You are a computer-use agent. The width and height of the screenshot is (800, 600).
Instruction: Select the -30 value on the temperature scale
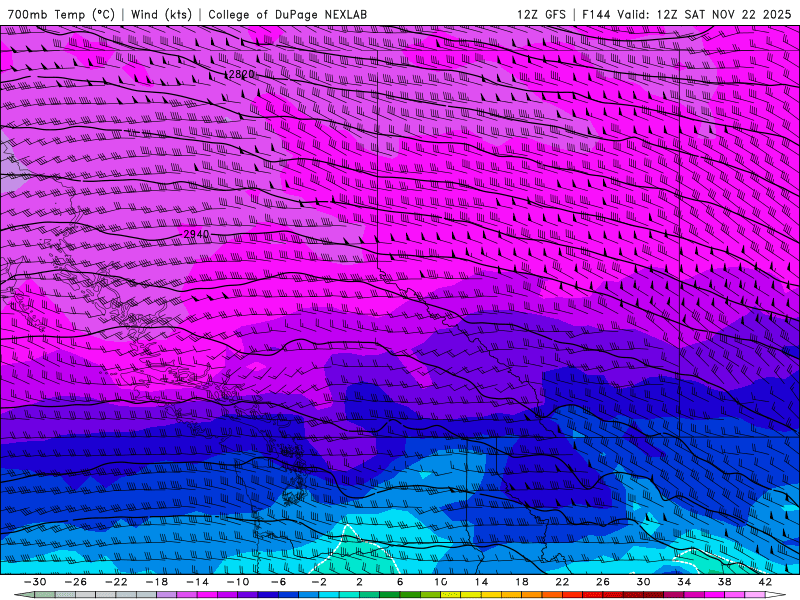coord(35,582)
